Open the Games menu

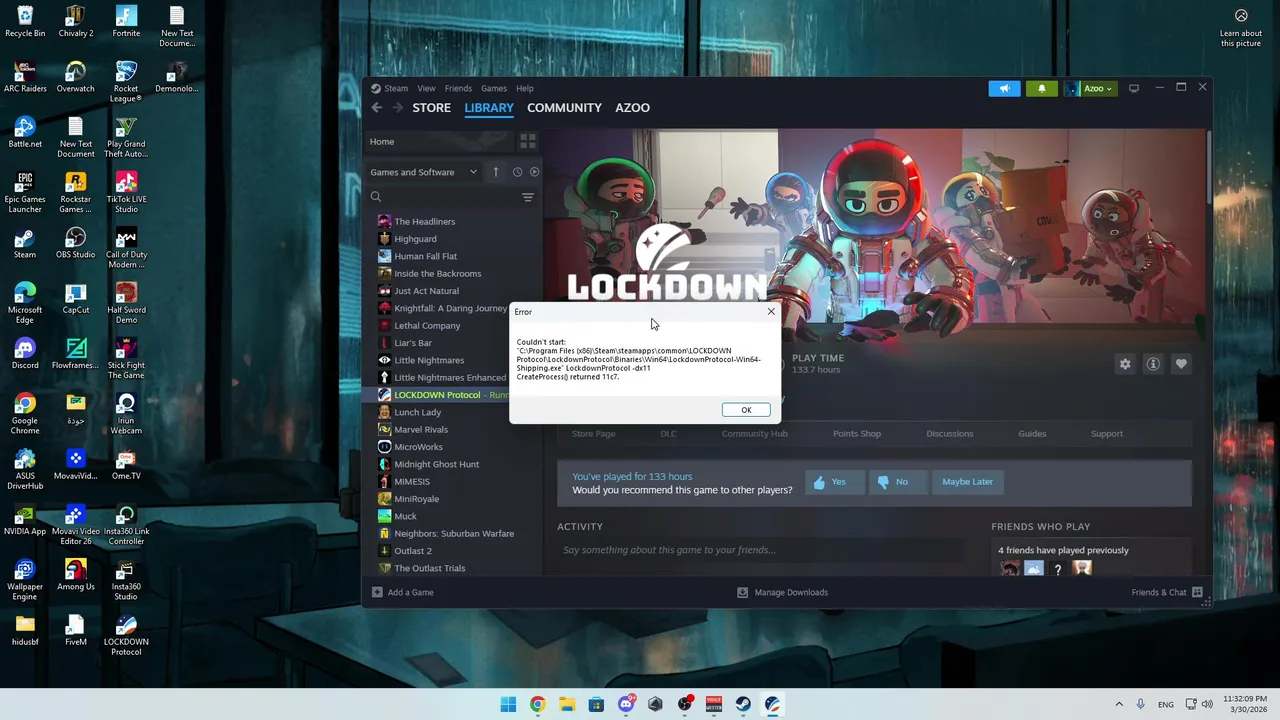(x=494, y=88)
